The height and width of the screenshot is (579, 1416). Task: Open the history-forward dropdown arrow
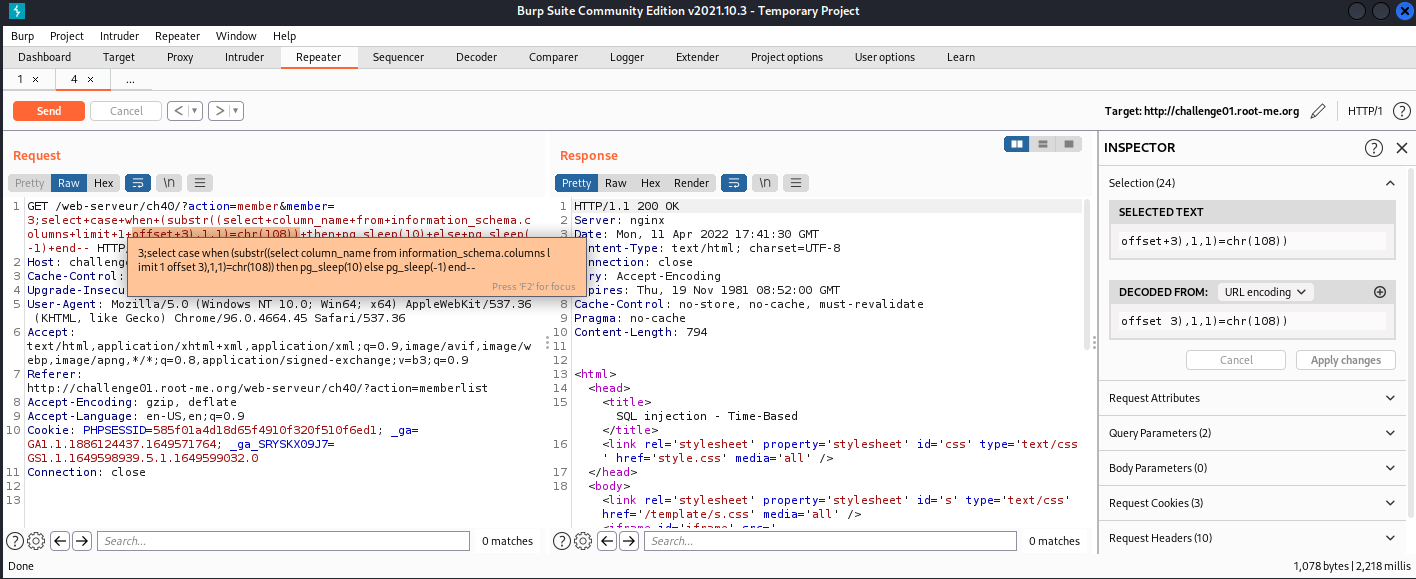tap(237, 111)
